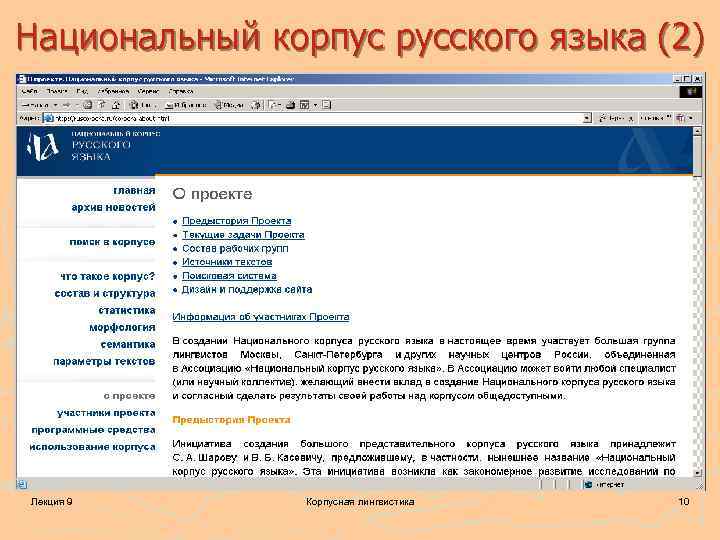
Task: Click the page status icon at bottom-left
Action: 22,484
